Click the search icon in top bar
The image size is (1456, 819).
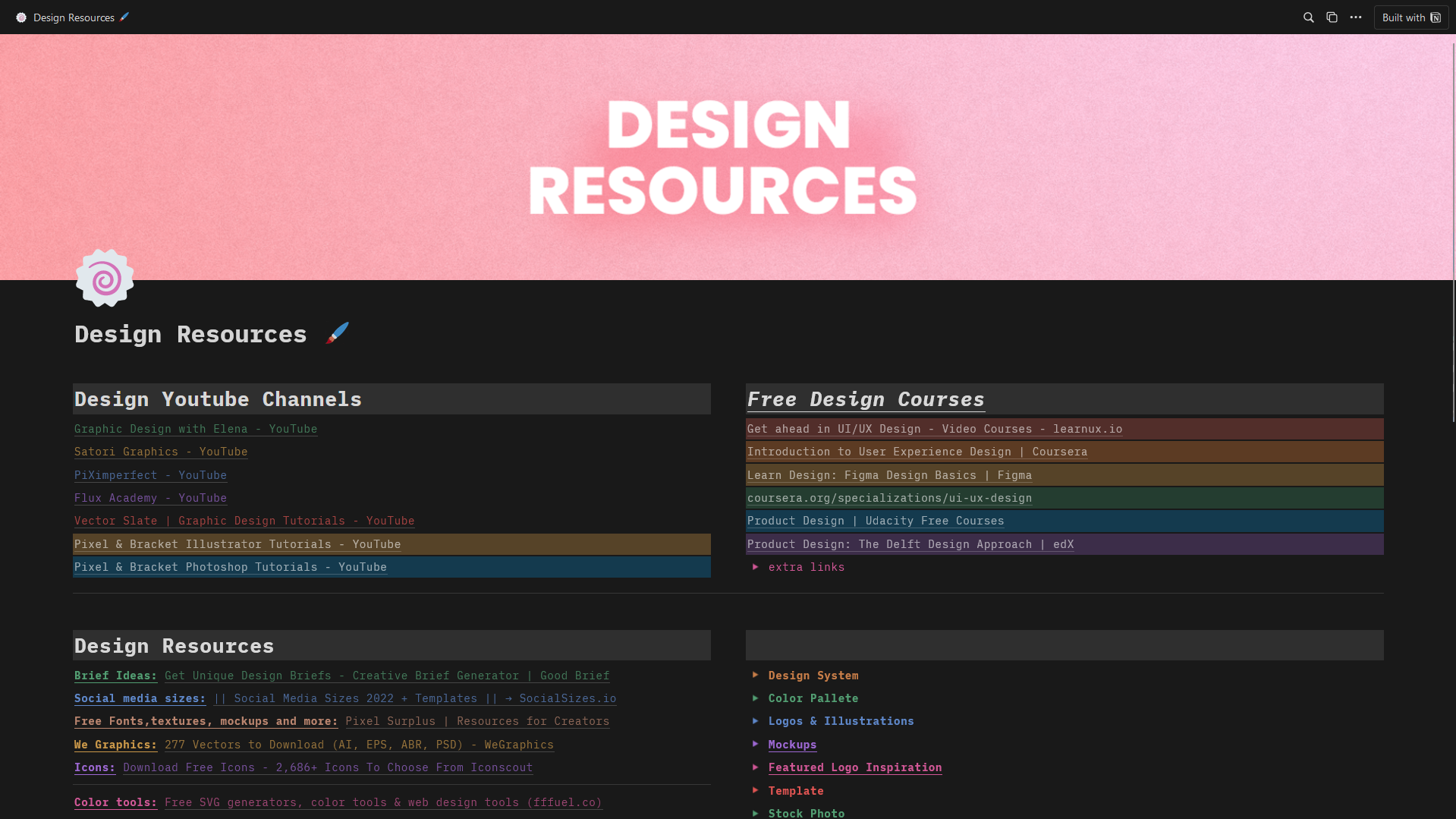(x=1309, y=17)
